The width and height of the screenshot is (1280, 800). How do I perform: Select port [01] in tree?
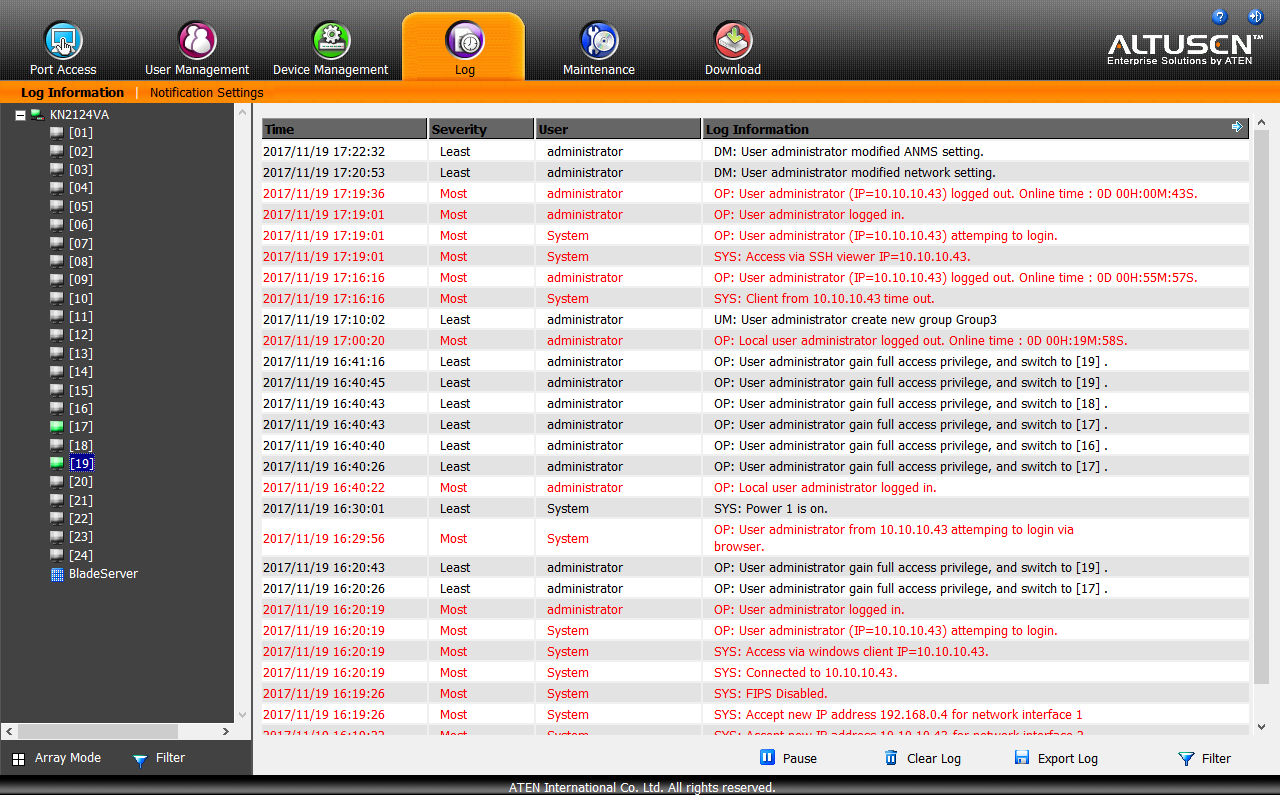pyautogui.click(x=81, y=133)
